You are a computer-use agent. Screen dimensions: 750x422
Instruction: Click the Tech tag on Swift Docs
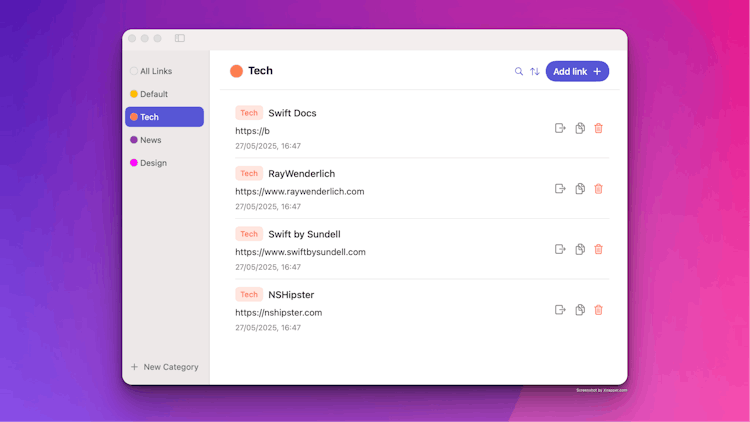pyautogui.click(x=249, y=113)
